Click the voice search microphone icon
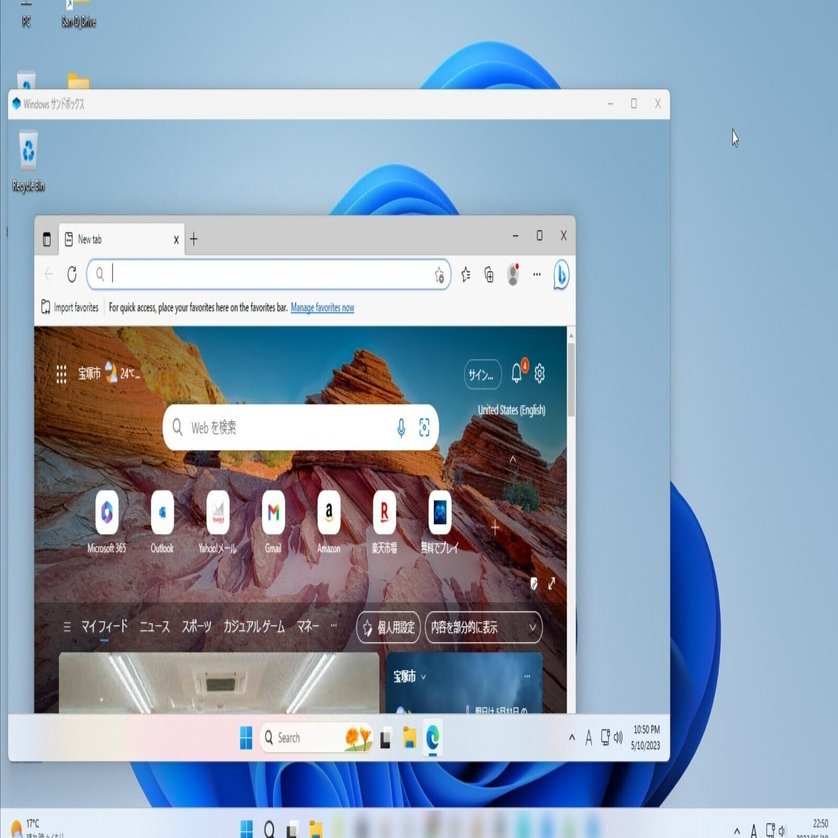Image resolution: width=838 pixels, height=838 pixels. [x=400, y=427]
